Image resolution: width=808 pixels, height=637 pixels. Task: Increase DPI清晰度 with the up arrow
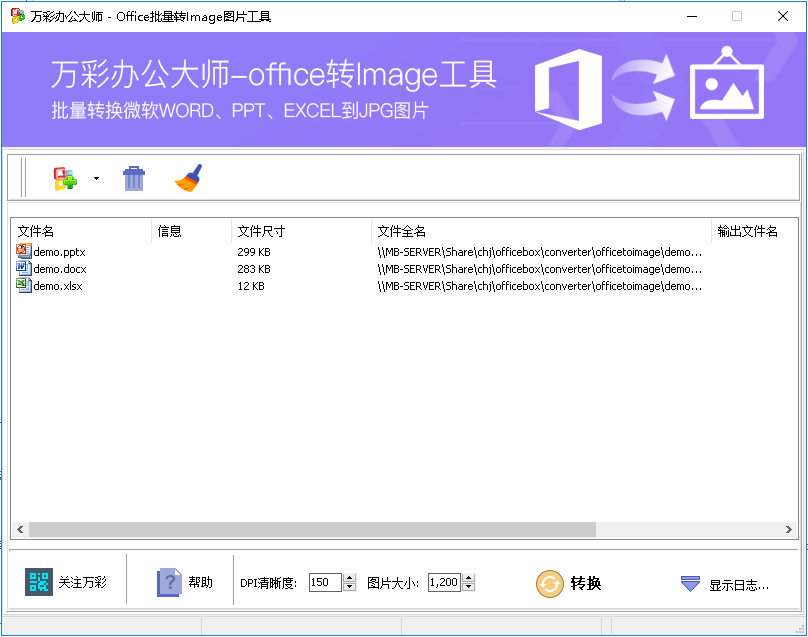pyautogui.click(x=349, y=578)
